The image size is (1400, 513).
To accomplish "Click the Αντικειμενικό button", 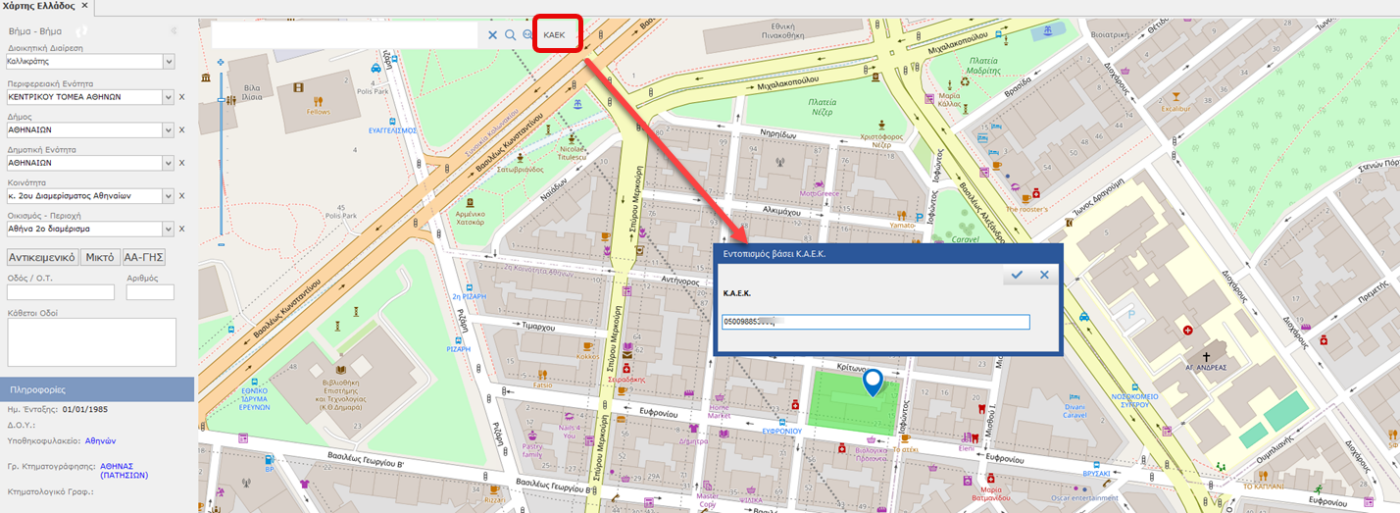I will click(x=42, y=257).
